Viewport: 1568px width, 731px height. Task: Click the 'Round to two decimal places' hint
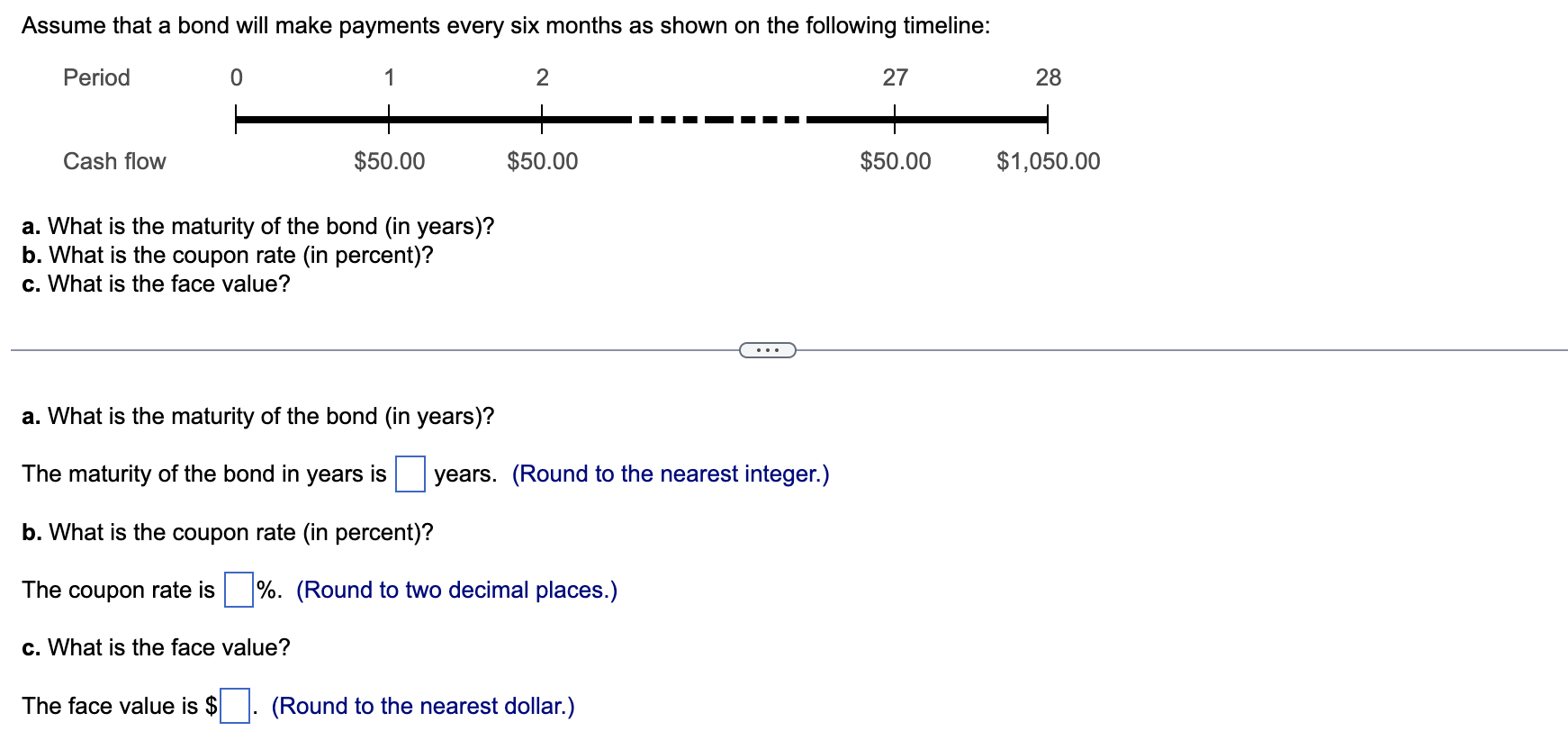click(456, 591)
